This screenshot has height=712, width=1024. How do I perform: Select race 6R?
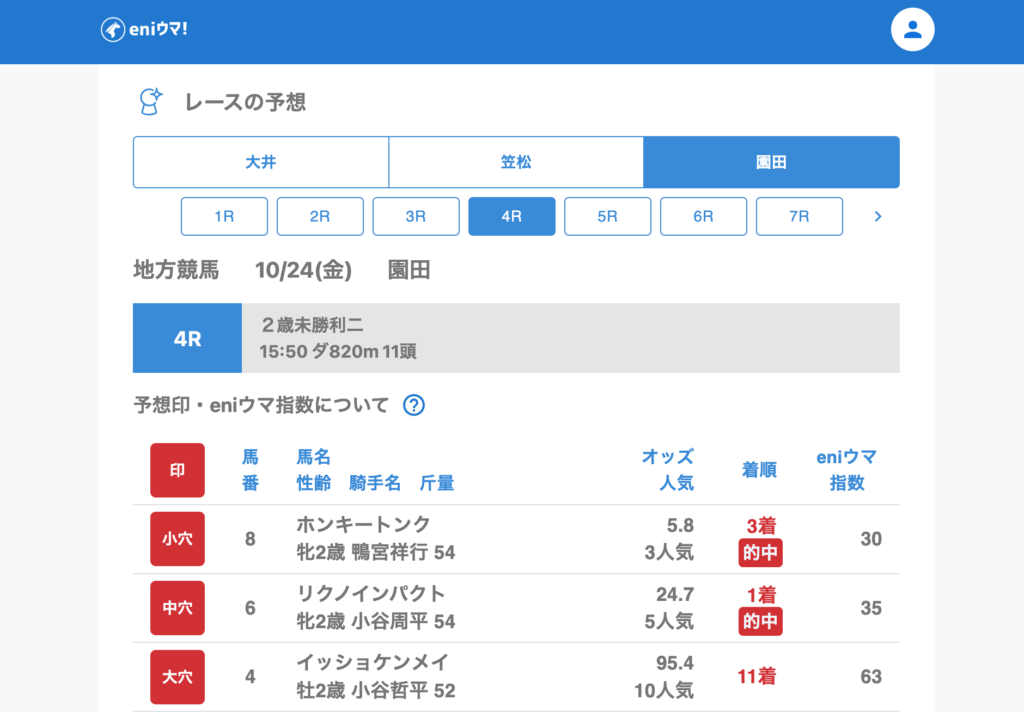[703, 216]
